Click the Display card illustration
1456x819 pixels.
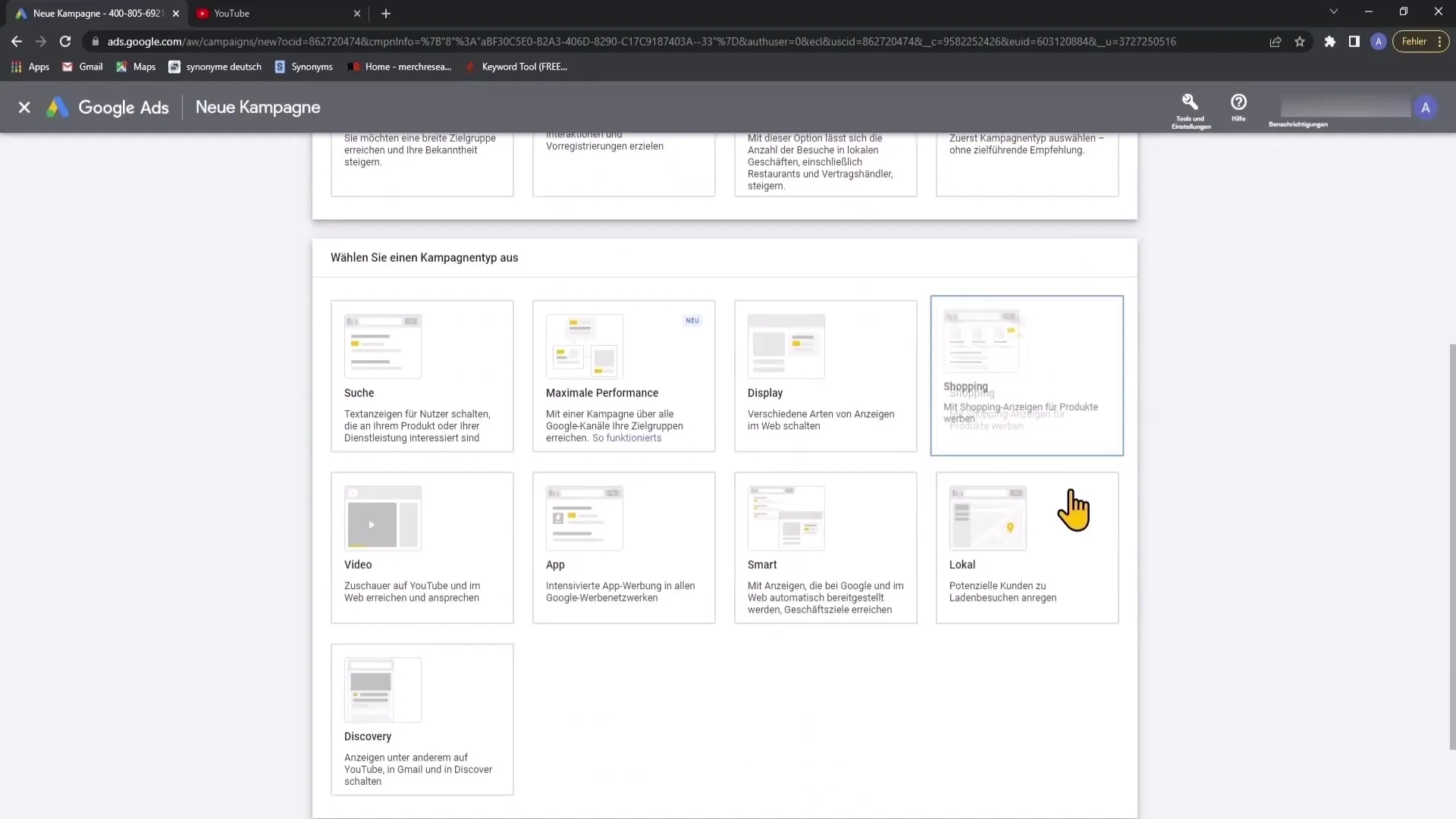point(786,347)
